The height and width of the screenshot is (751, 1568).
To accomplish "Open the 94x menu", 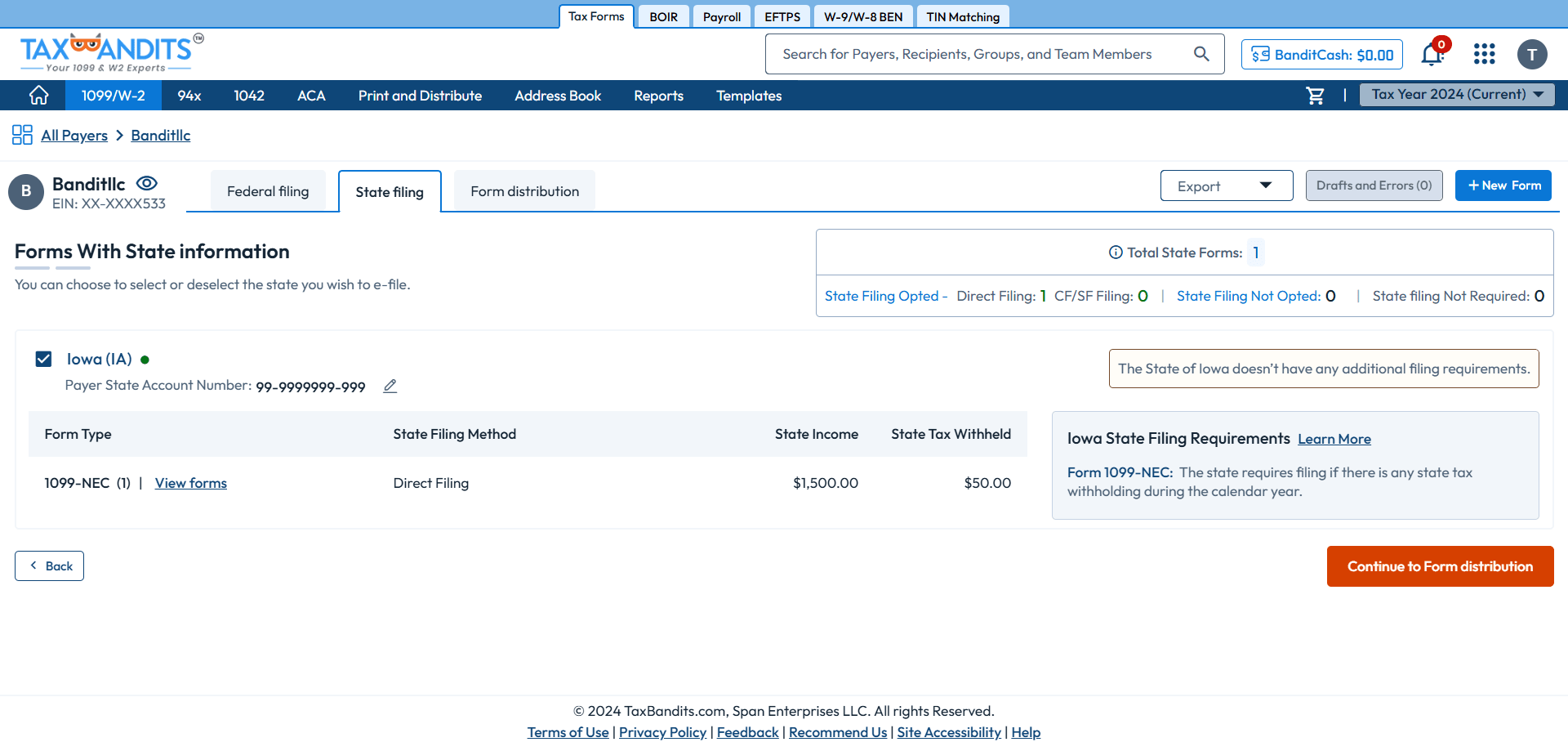I will click(x=189, y=96).
